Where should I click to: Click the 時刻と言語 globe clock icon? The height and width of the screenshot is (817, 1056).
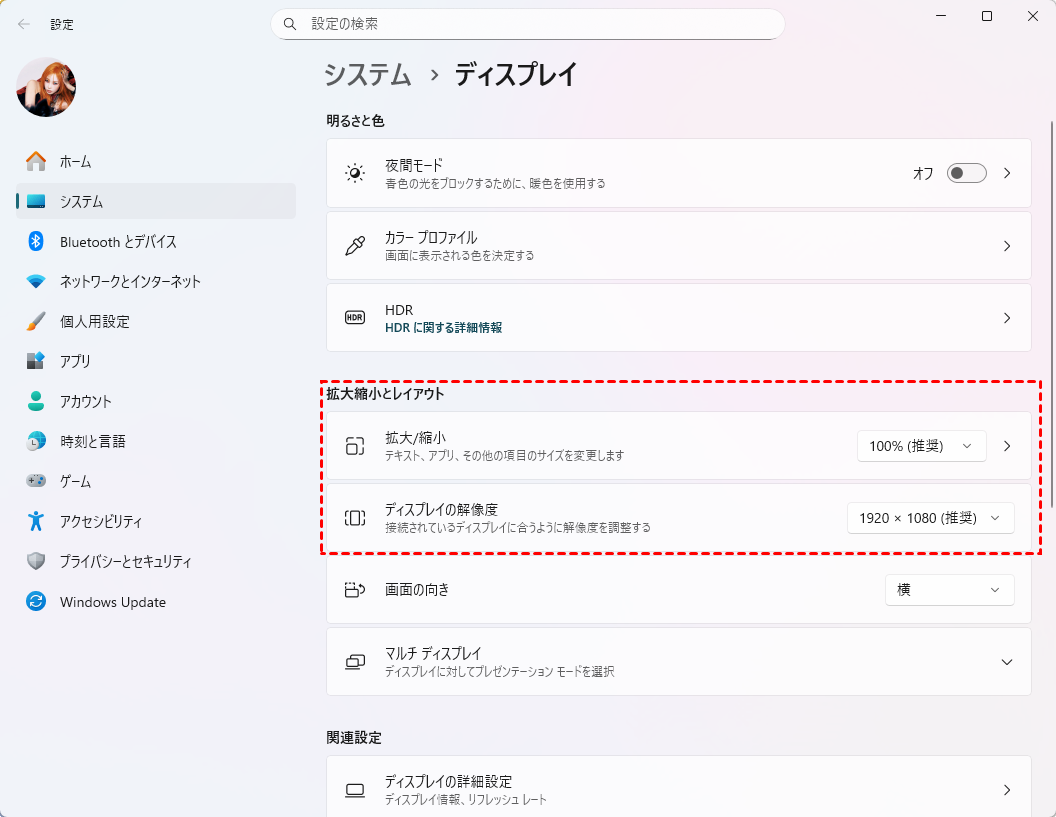36,441
